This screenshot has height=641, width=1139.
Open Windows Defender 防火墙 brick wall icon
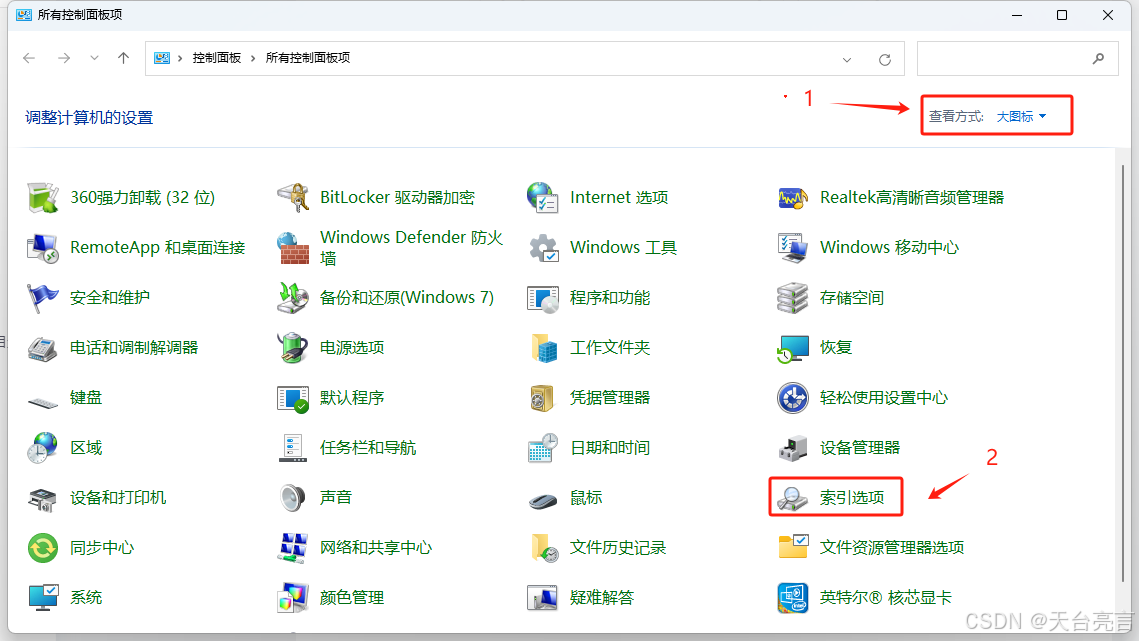(x=293, y=248)
